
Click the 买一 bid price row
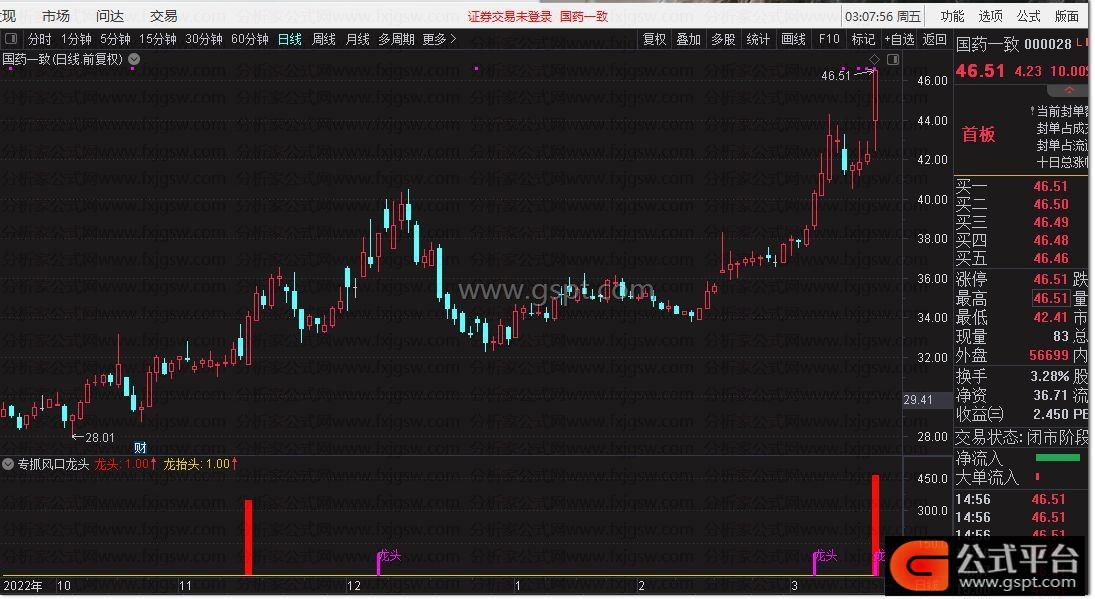[x=1021, y=186]
